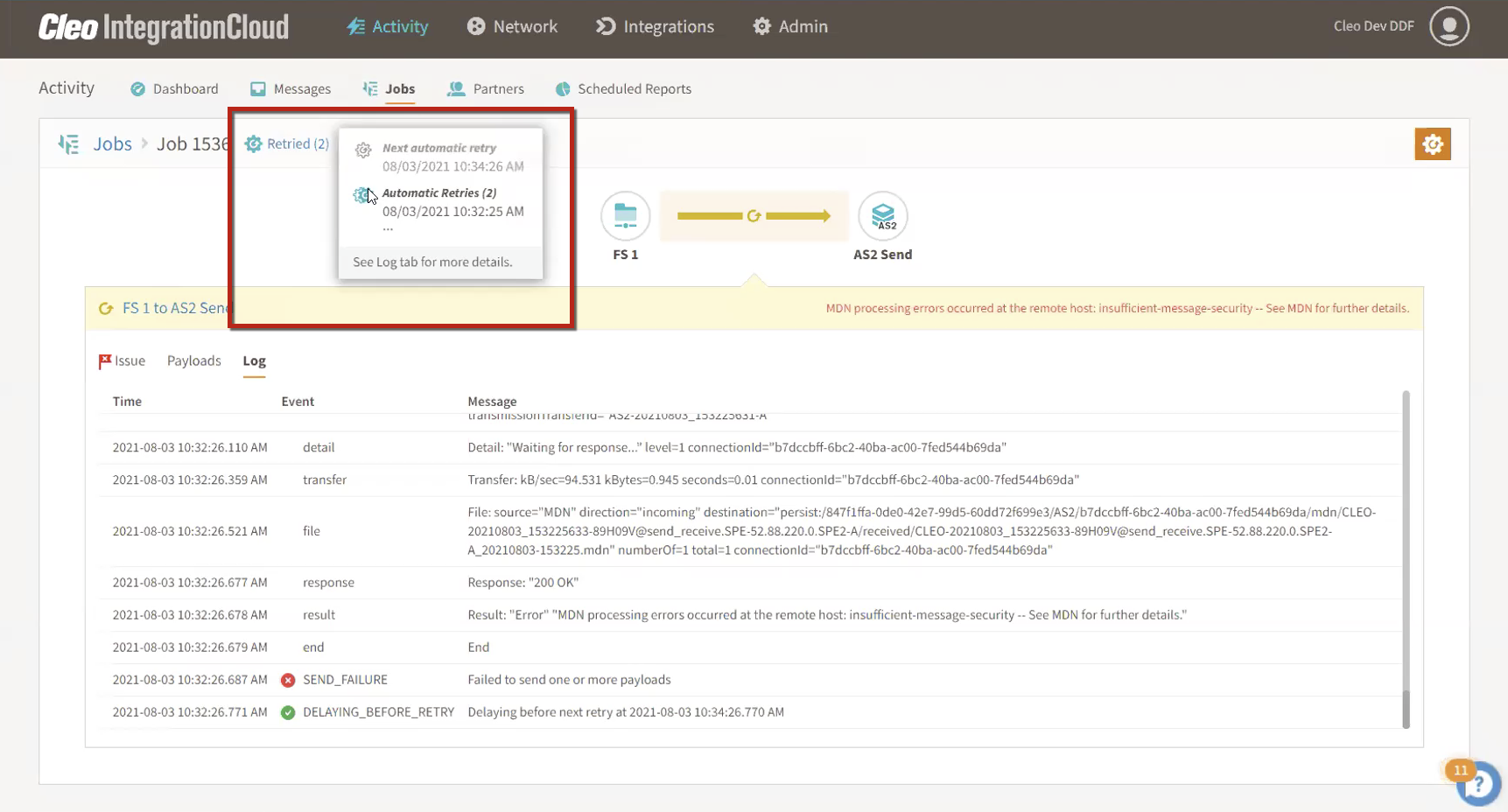
Task: Click the MDN processing errors message
Action: tap(1118, 308)
